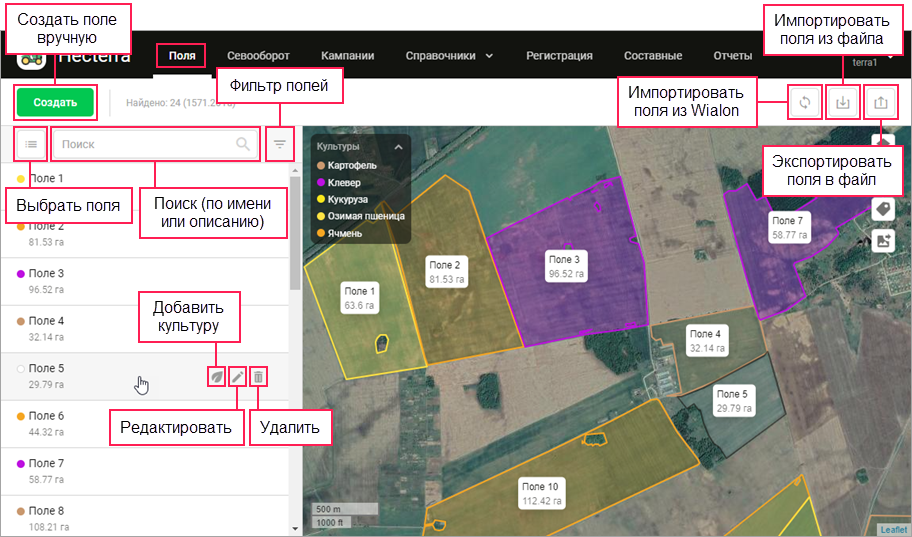Viewport: 912px width, 537px height.
Task: Collapse the Культуры legend chevron
Action: (x=398, y=147)
